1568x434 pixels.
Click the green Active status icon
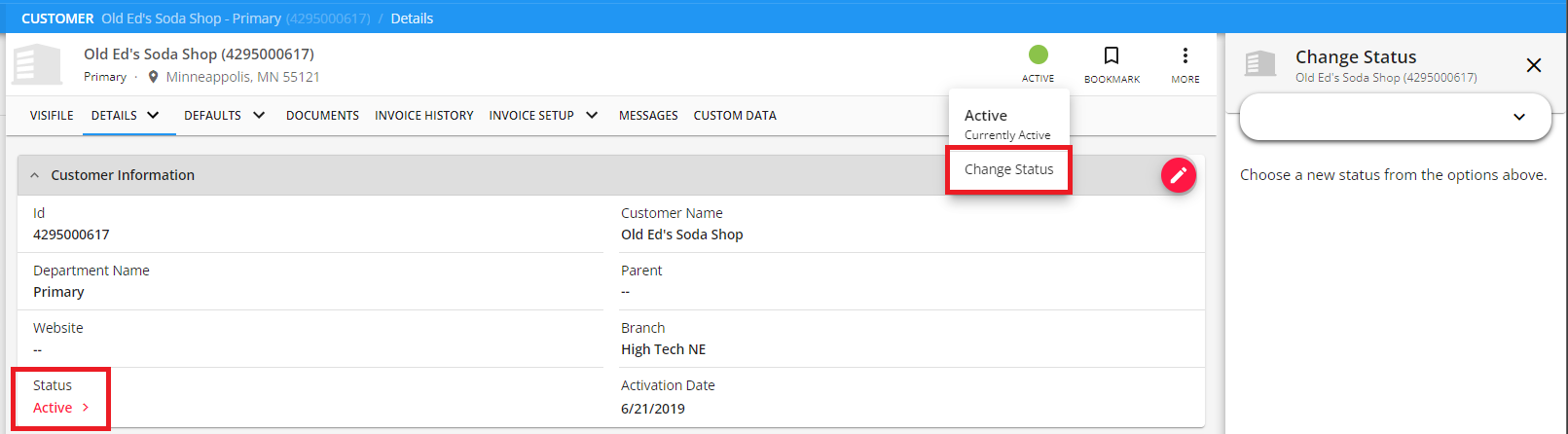pos(1038,55)
